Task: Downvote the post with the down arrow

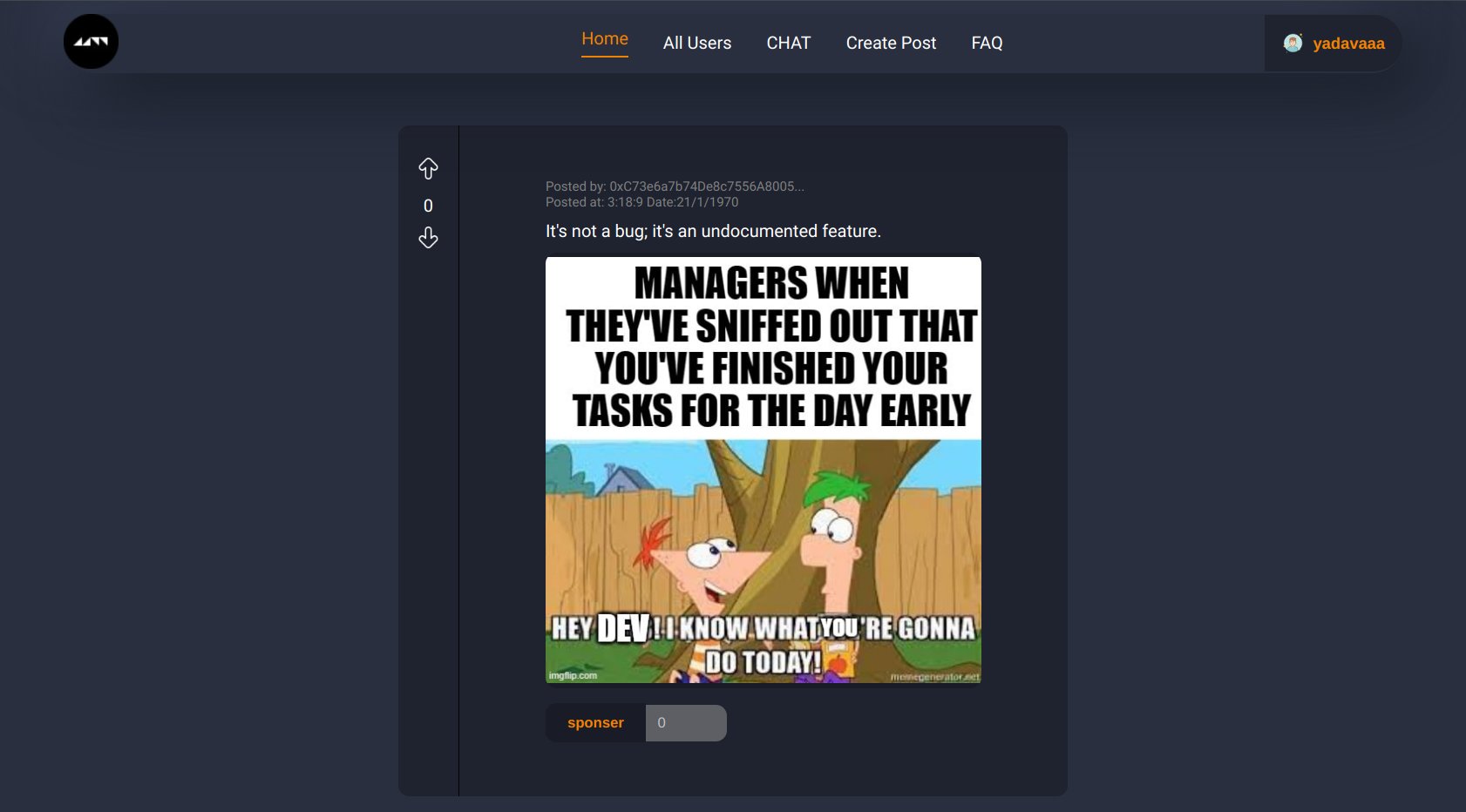Action: (x=428, y=238)
